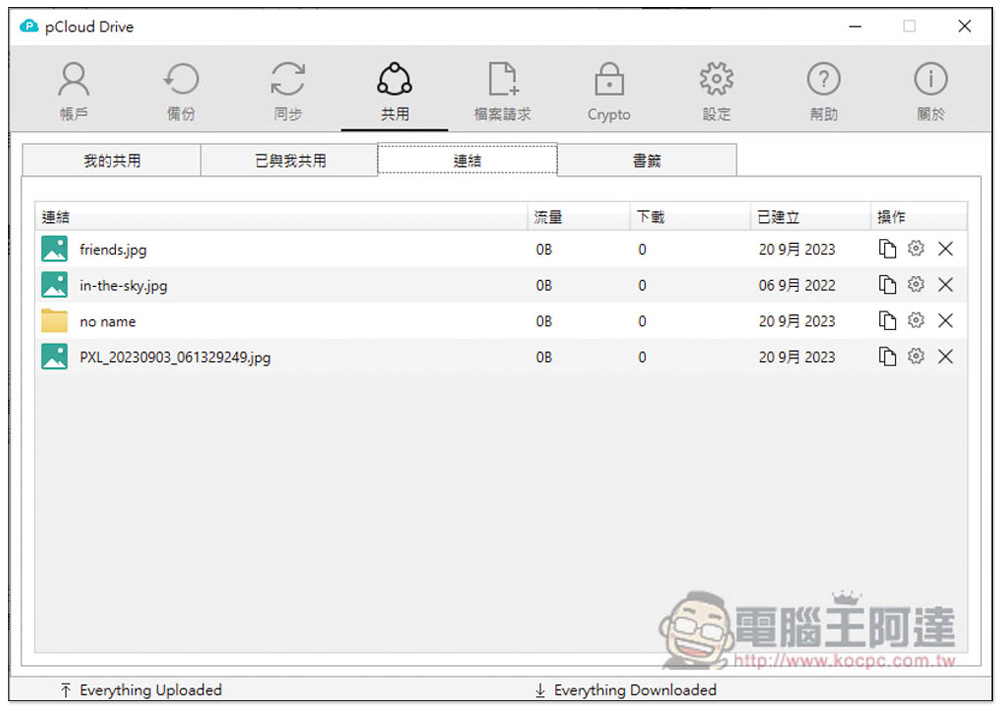
Task: Delete the no name folder link
Action: click(945, 320)
